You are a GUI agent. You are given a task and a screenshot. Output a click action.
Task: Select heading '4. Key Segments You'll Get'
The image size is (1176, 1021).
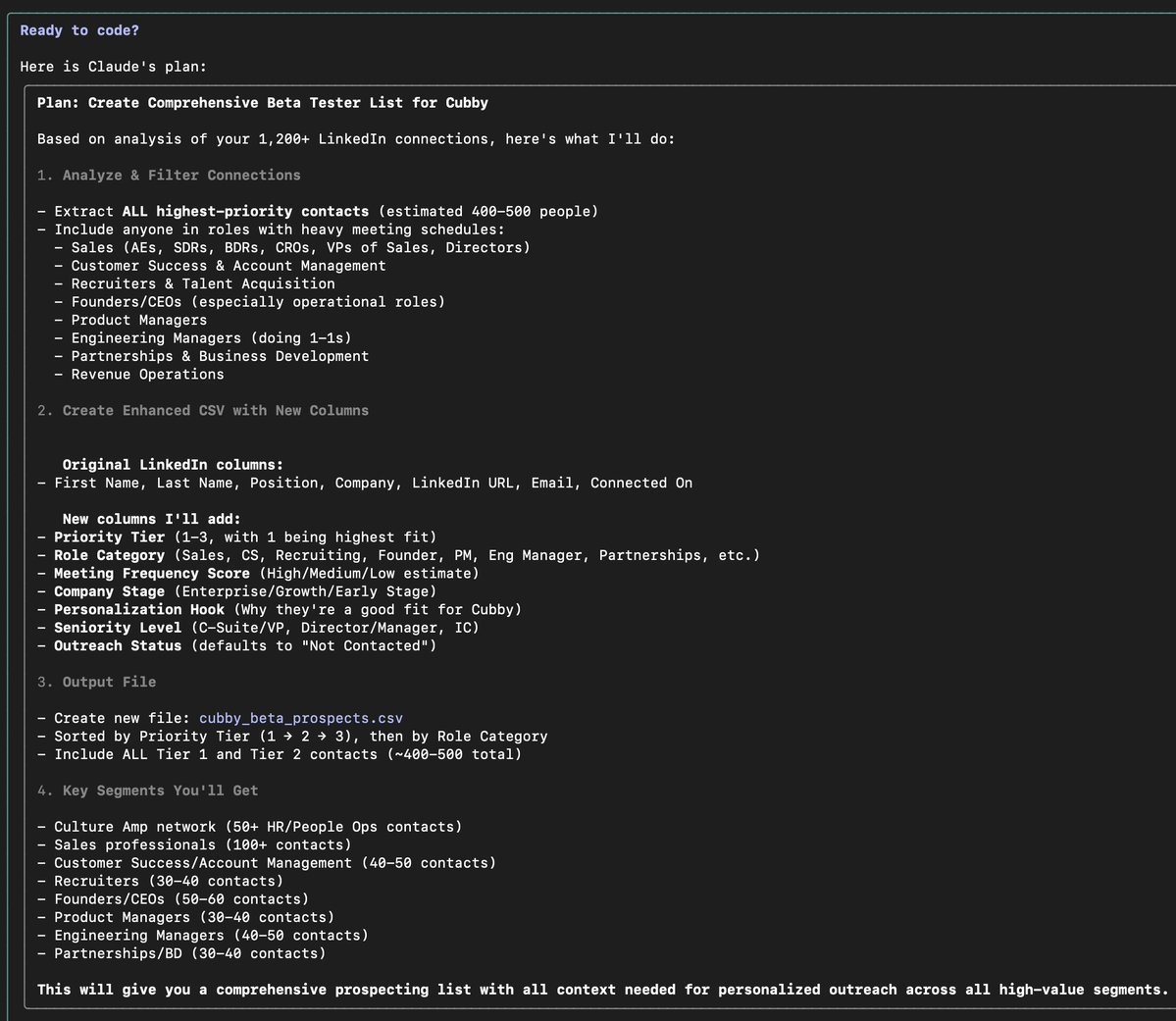tap(148, 790)
